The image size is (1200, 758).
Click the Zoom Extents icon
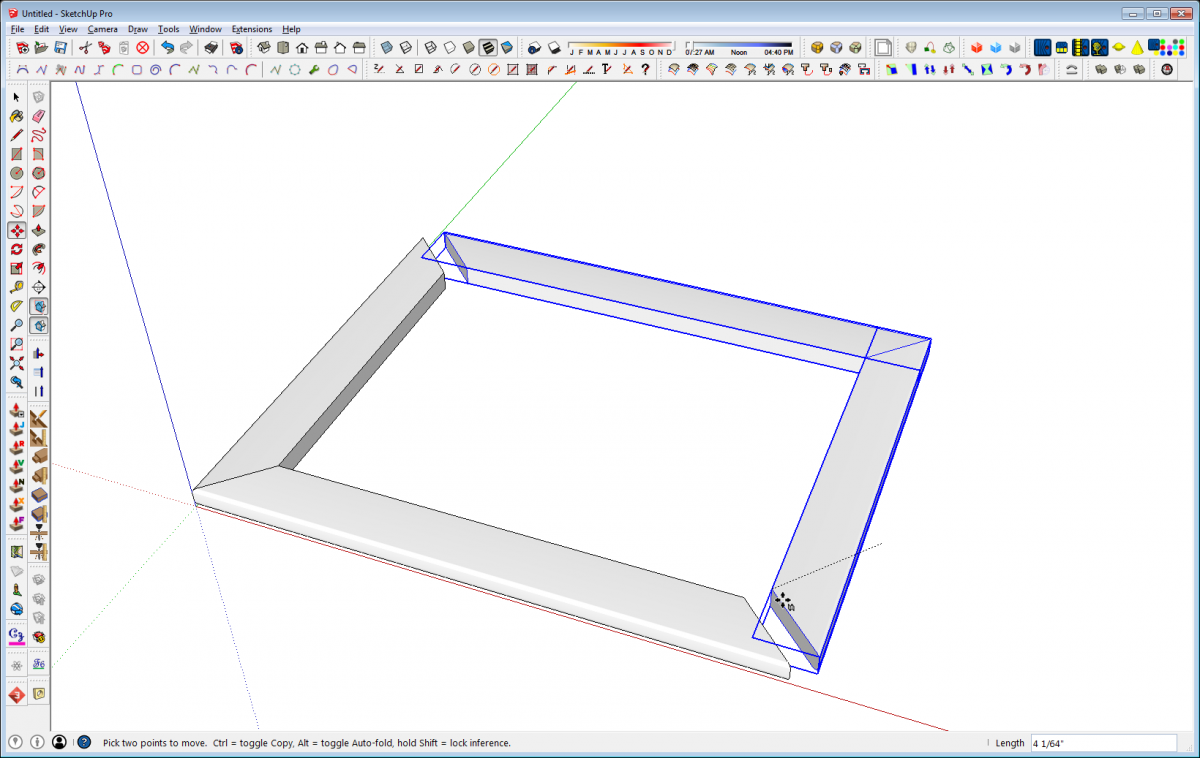(15, 362)
